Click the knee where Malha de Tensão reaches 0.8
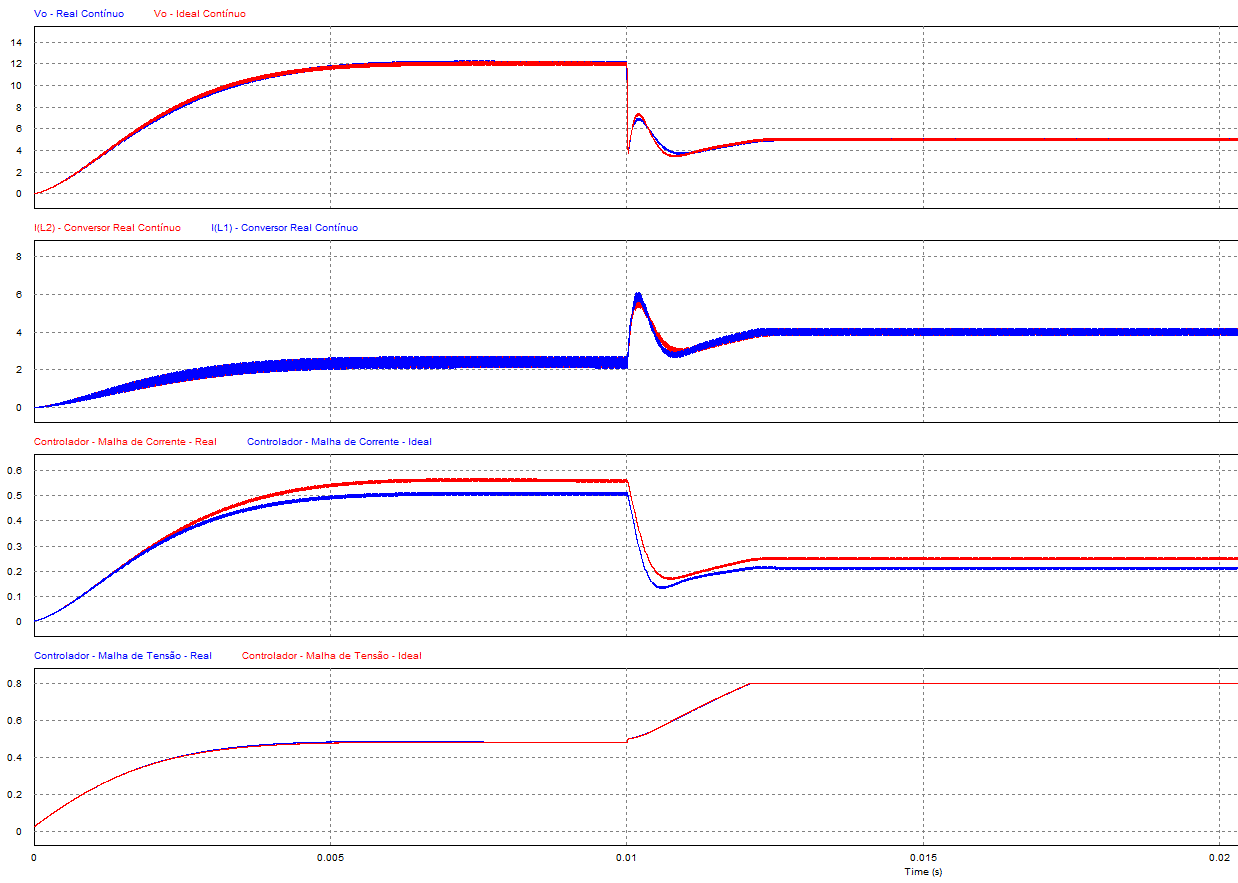The height and width of the screenshot is (883, 1238). tap(750, 683)
